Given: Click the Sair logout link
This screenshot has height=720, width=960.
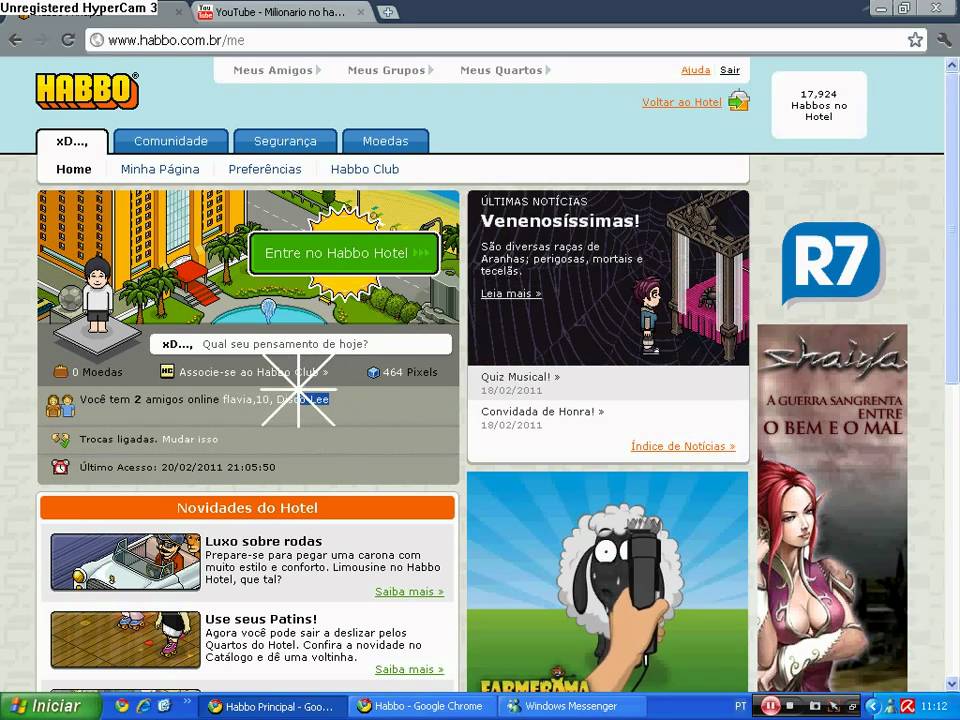Looking at the screenshot, I should (x=730, y=70).
